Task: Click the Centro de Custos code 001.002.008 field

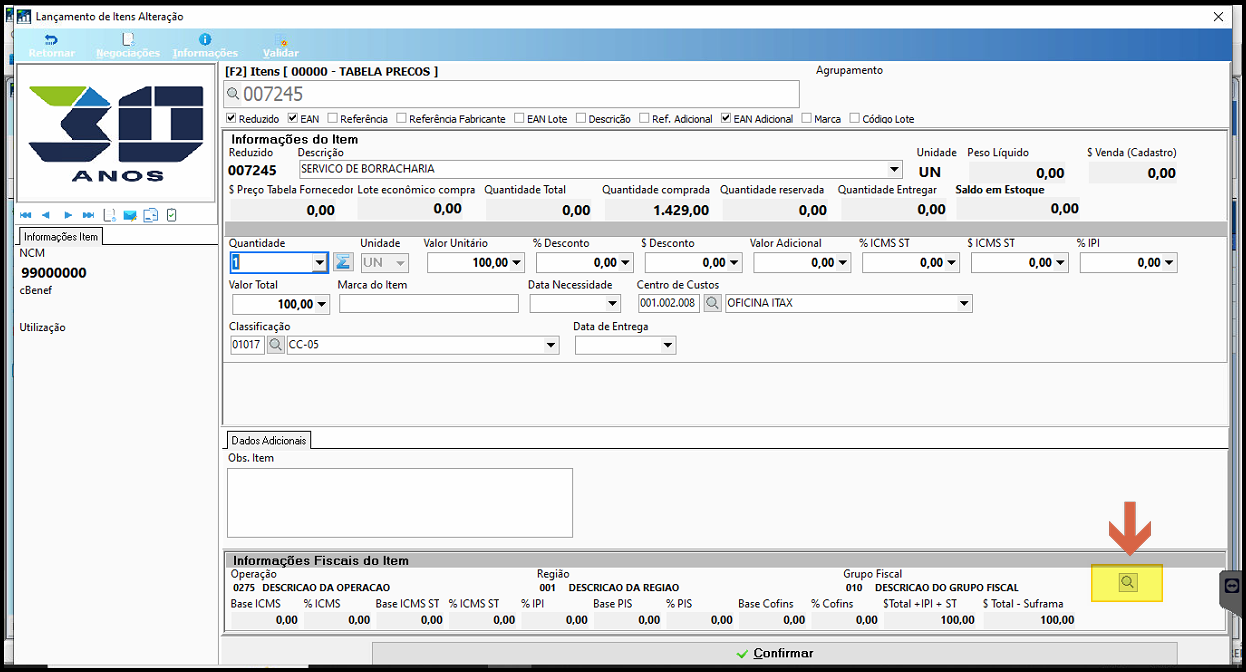Action: (669, 303)
